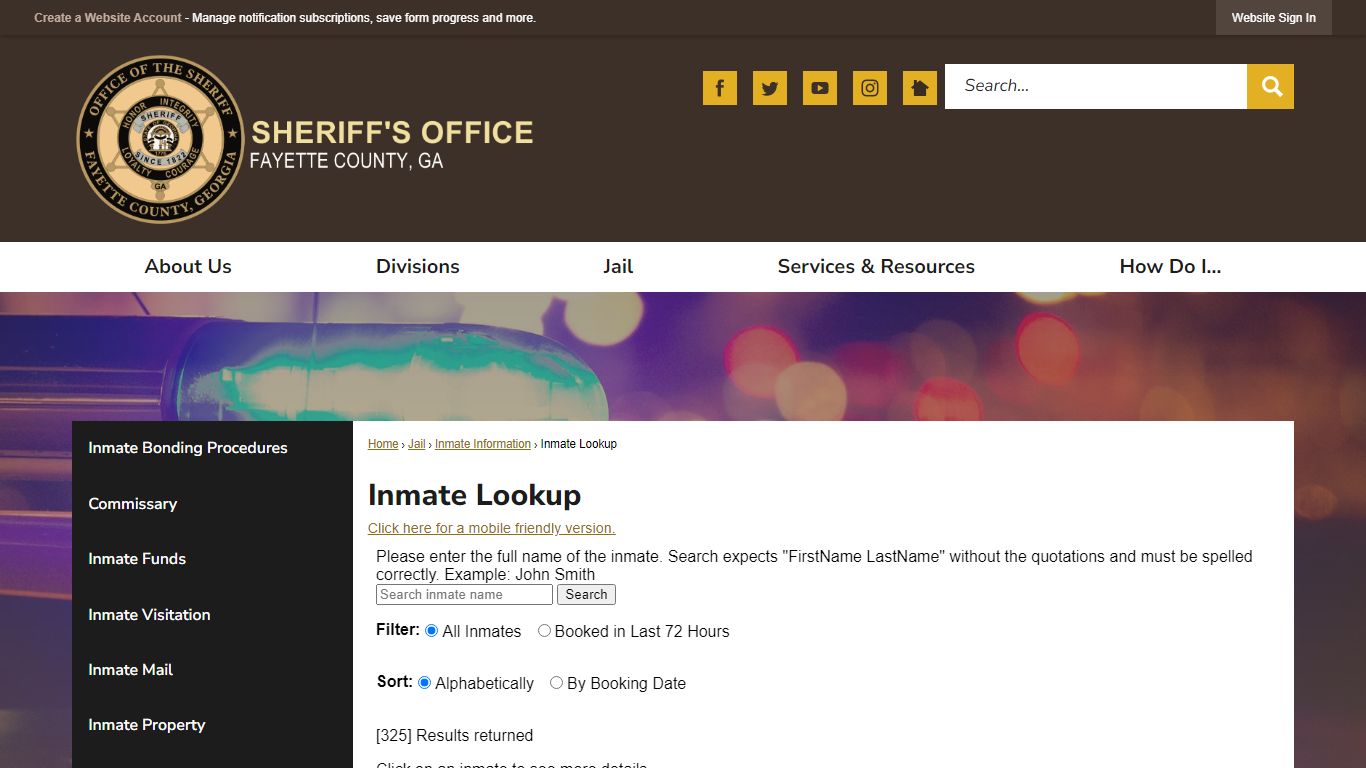The height and width of the screenshot is (768, 1366).
Task: Open the Facebook social media icon
Action: pyautogui.click(x=719, y=88)
